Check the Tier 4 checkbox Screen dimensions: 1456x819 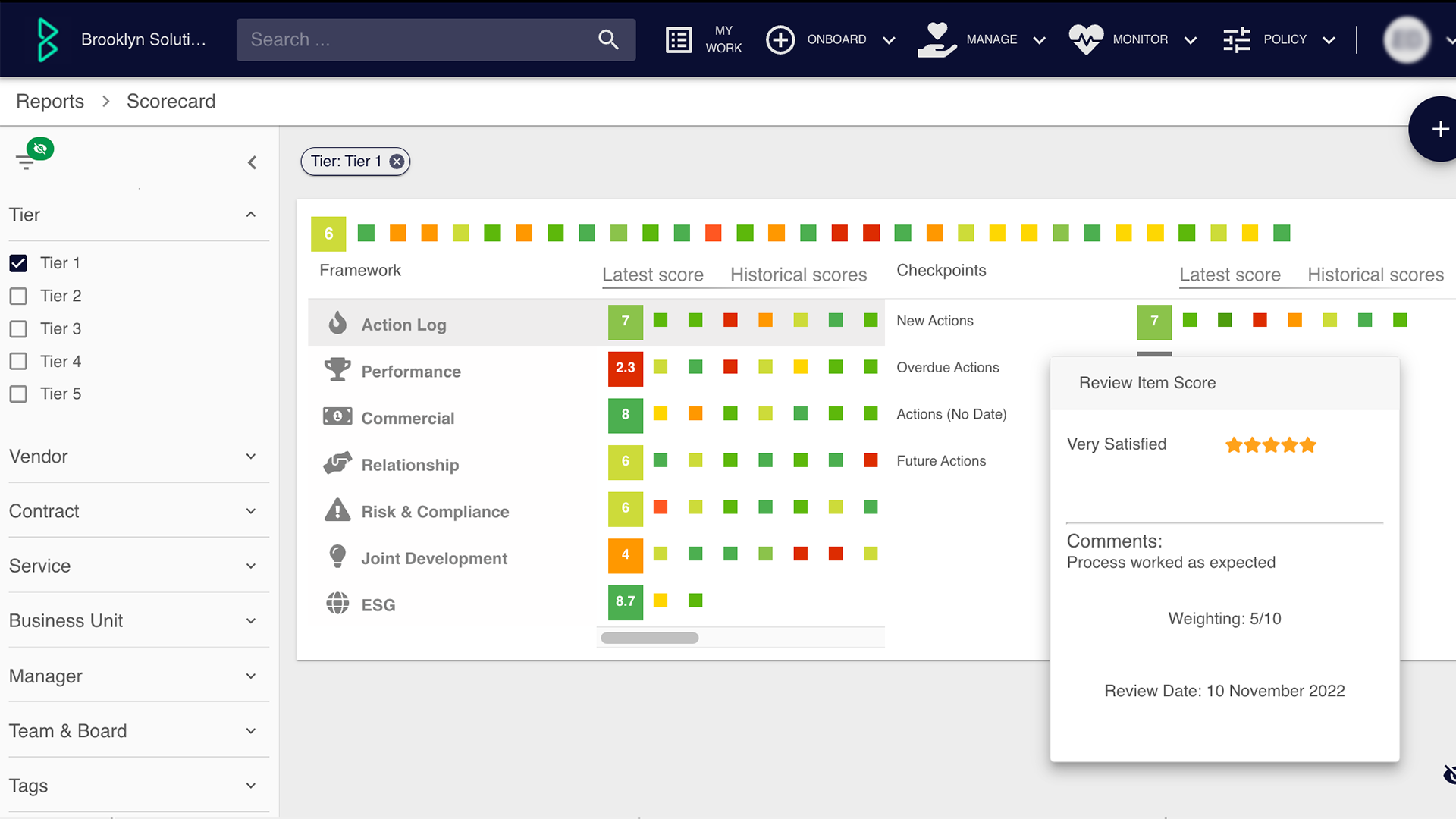tap(18, 361)
